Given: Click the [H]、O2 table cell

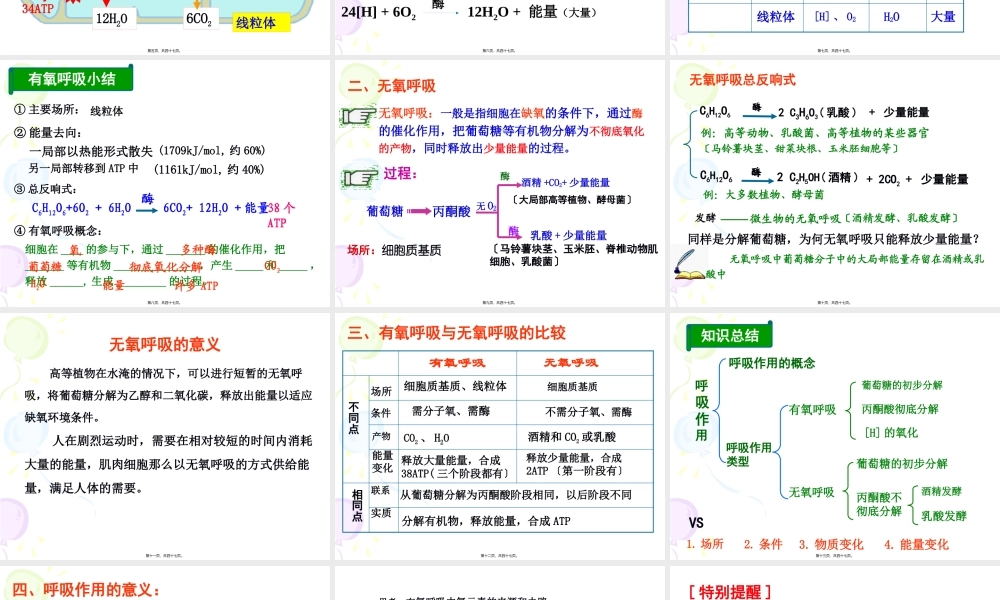Looking at the screenshot, I should click(x=835, y=17).
